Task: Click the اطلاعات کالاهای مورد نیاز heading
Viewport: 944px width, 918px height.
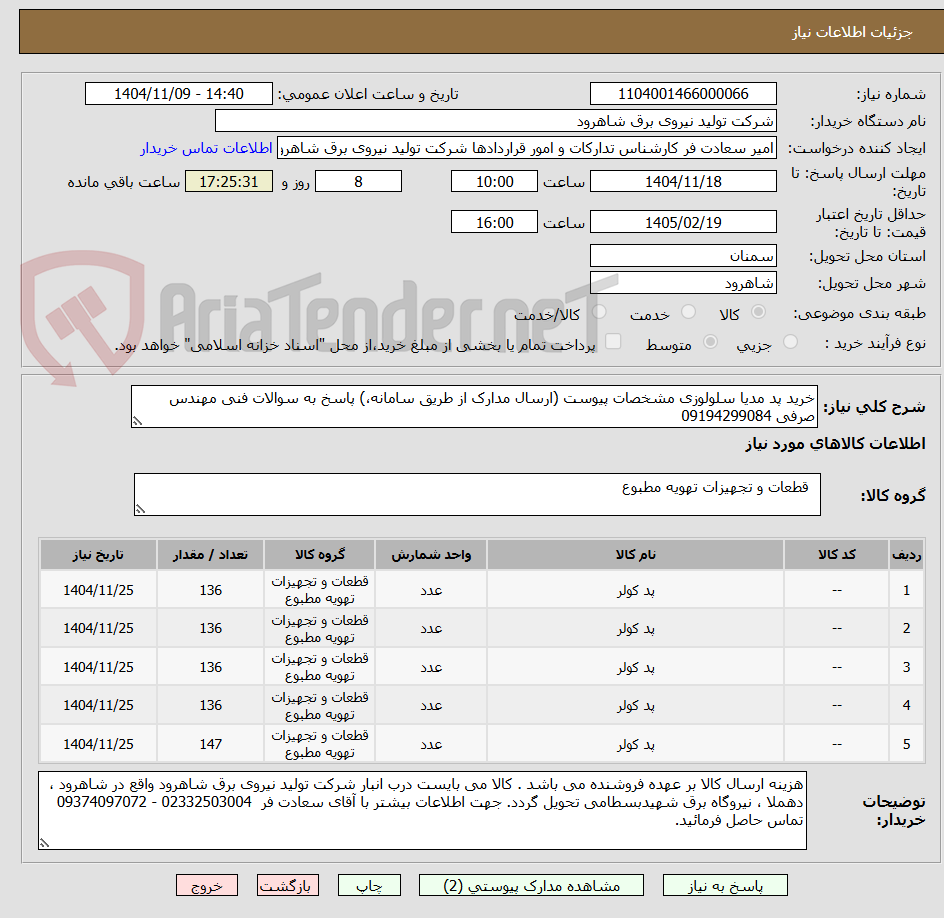Action: (x=835, y=444)
